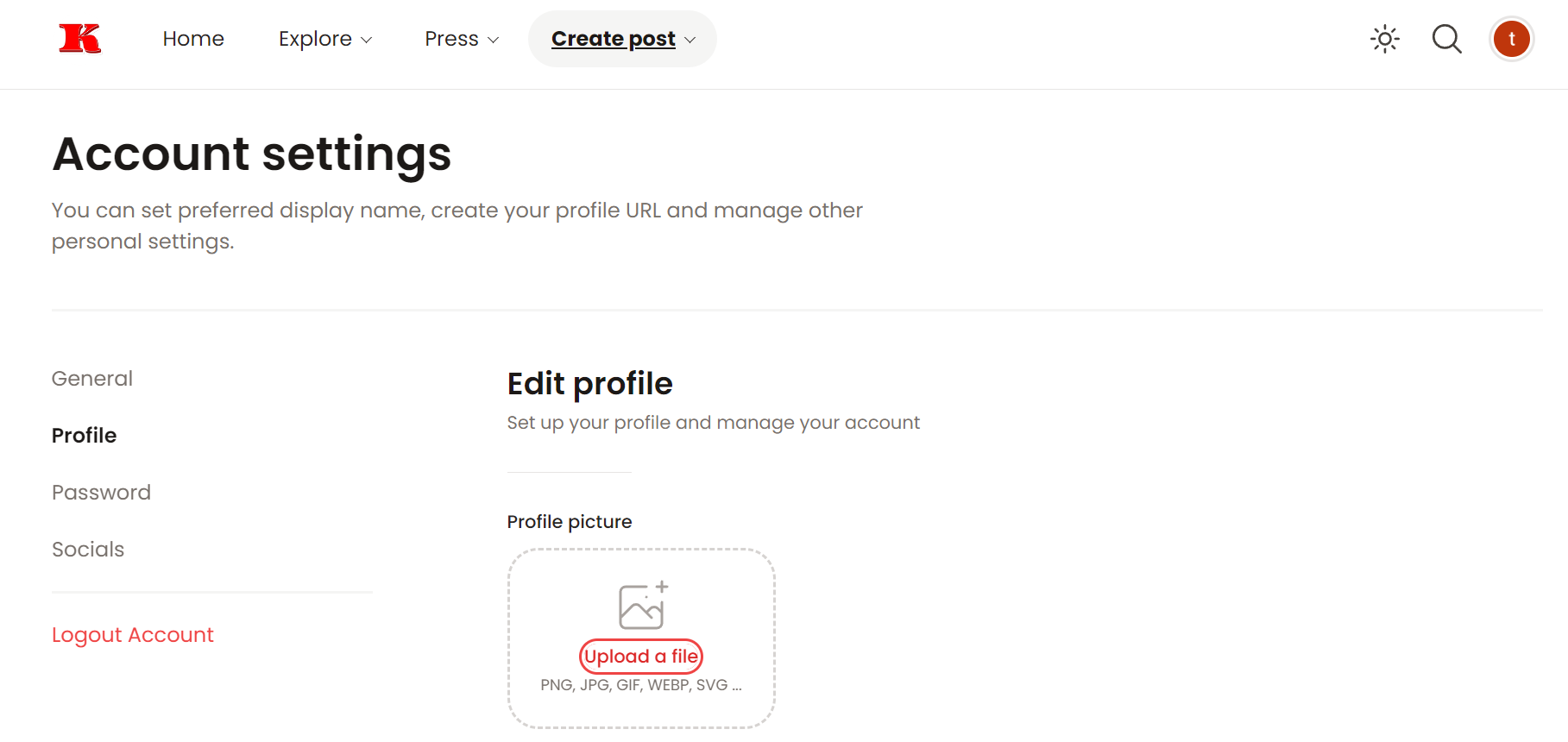Open the Create post chevron

[x=690, y=40]
